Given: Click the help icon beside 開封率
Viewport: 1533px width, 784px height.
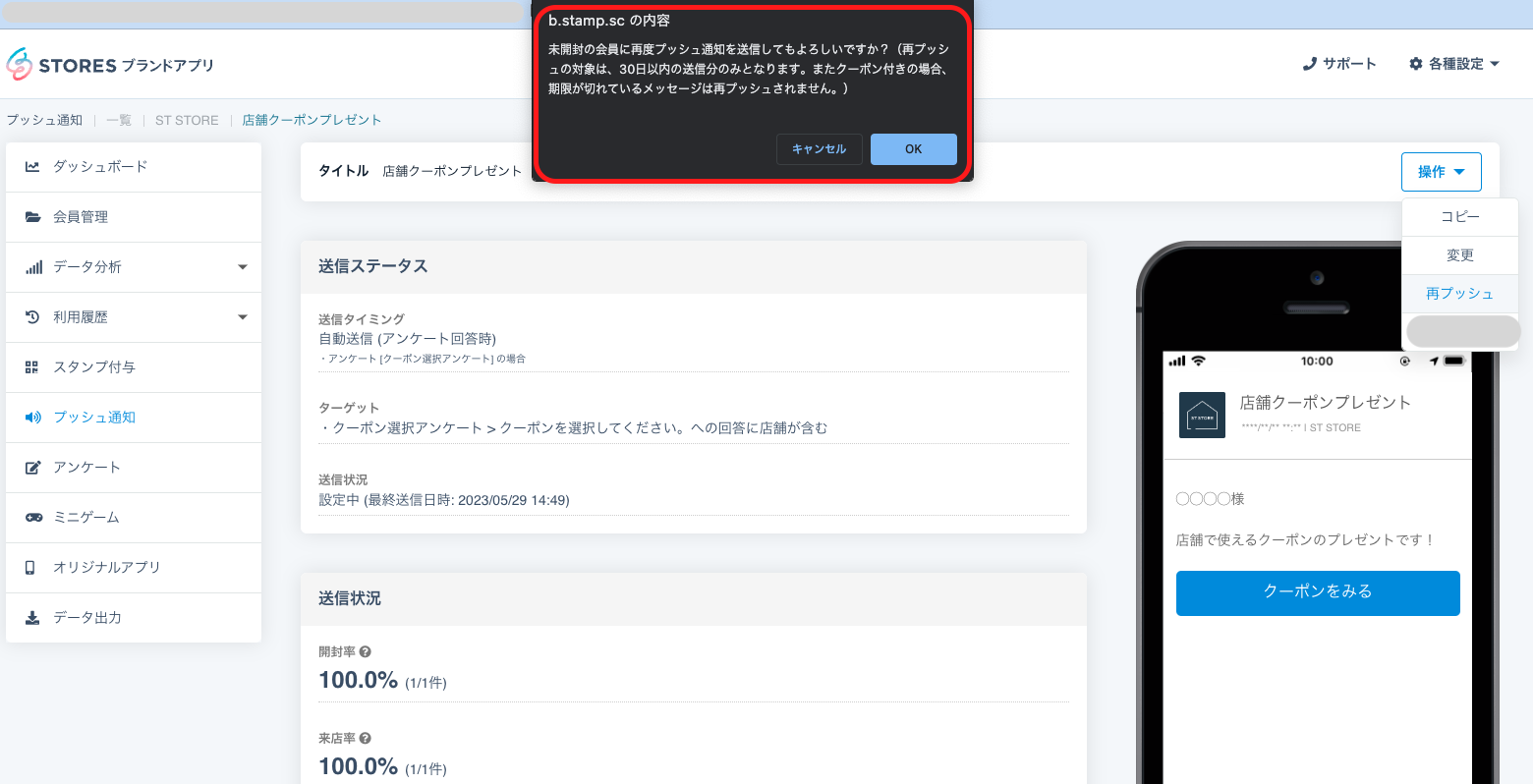Looking at the screenshot, I should click(366, 651).
